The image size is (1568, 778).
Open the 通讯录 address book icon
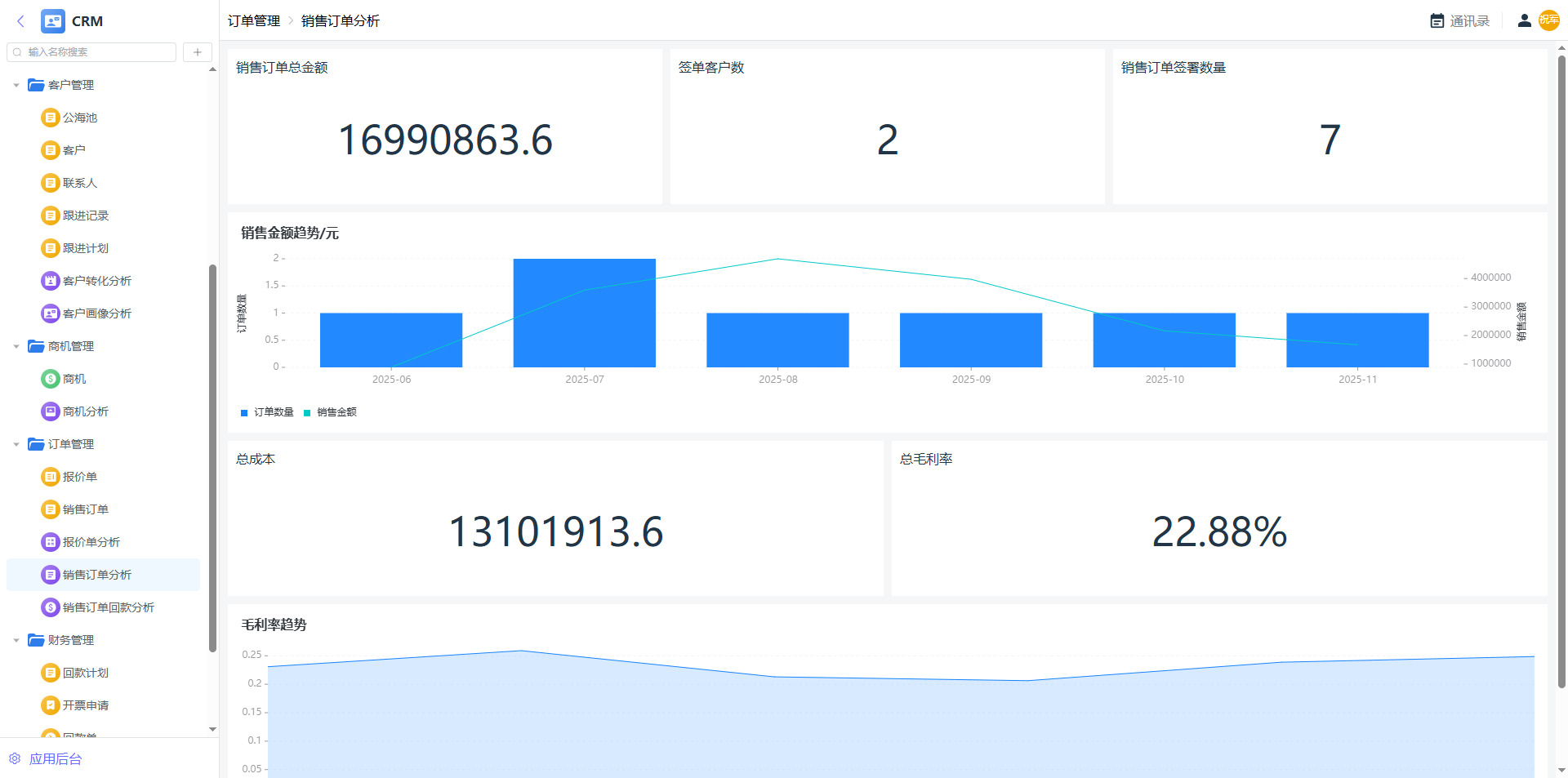point(1437,21)
